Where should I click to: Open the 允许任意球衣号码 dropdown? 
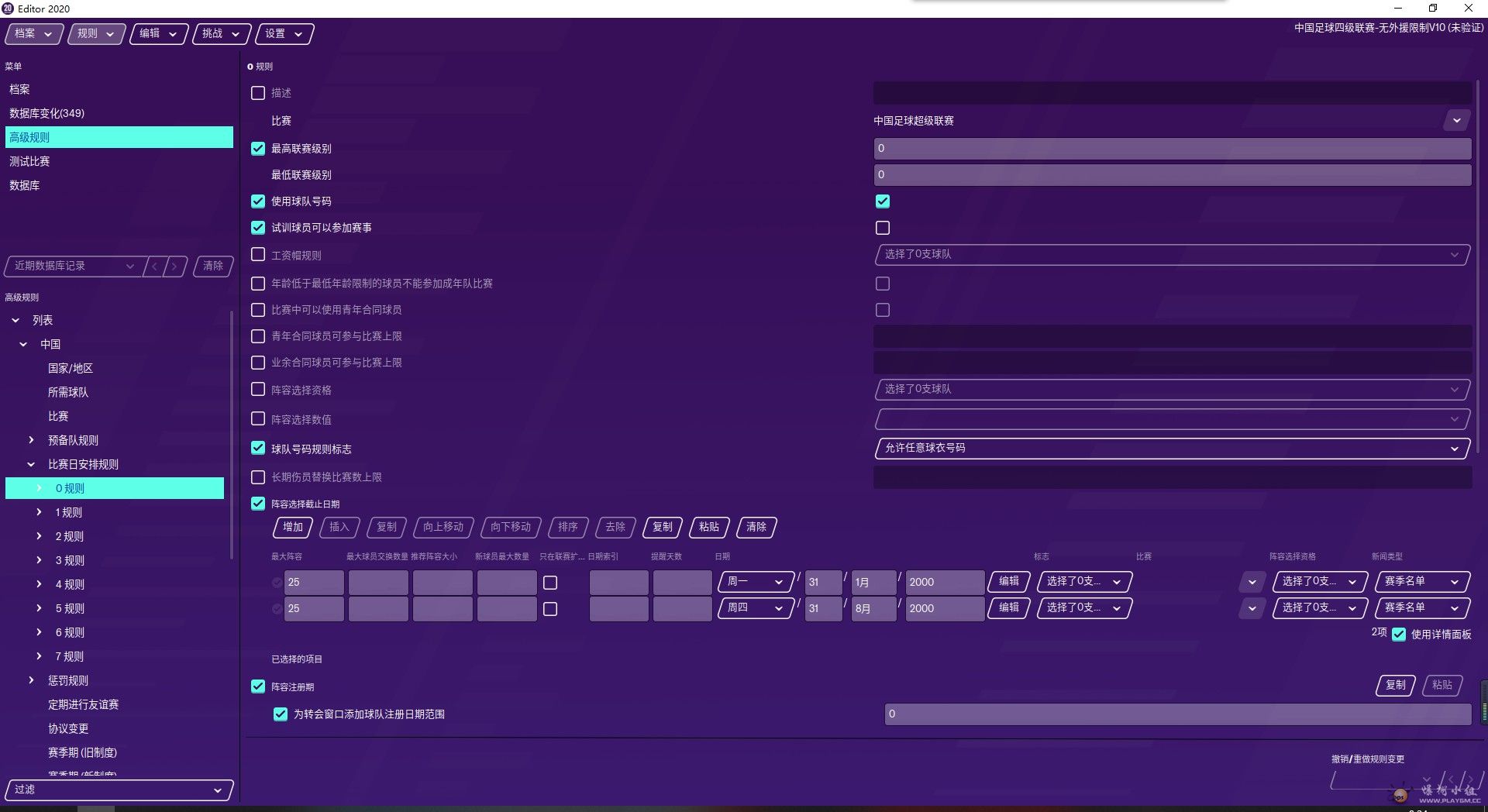pos(1172,449)
